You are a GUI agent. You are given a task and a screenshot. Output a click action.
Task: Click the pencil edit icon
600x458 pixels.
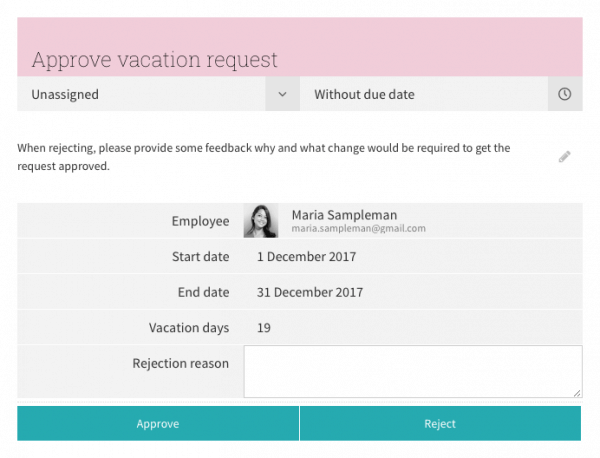coord(565,157)
